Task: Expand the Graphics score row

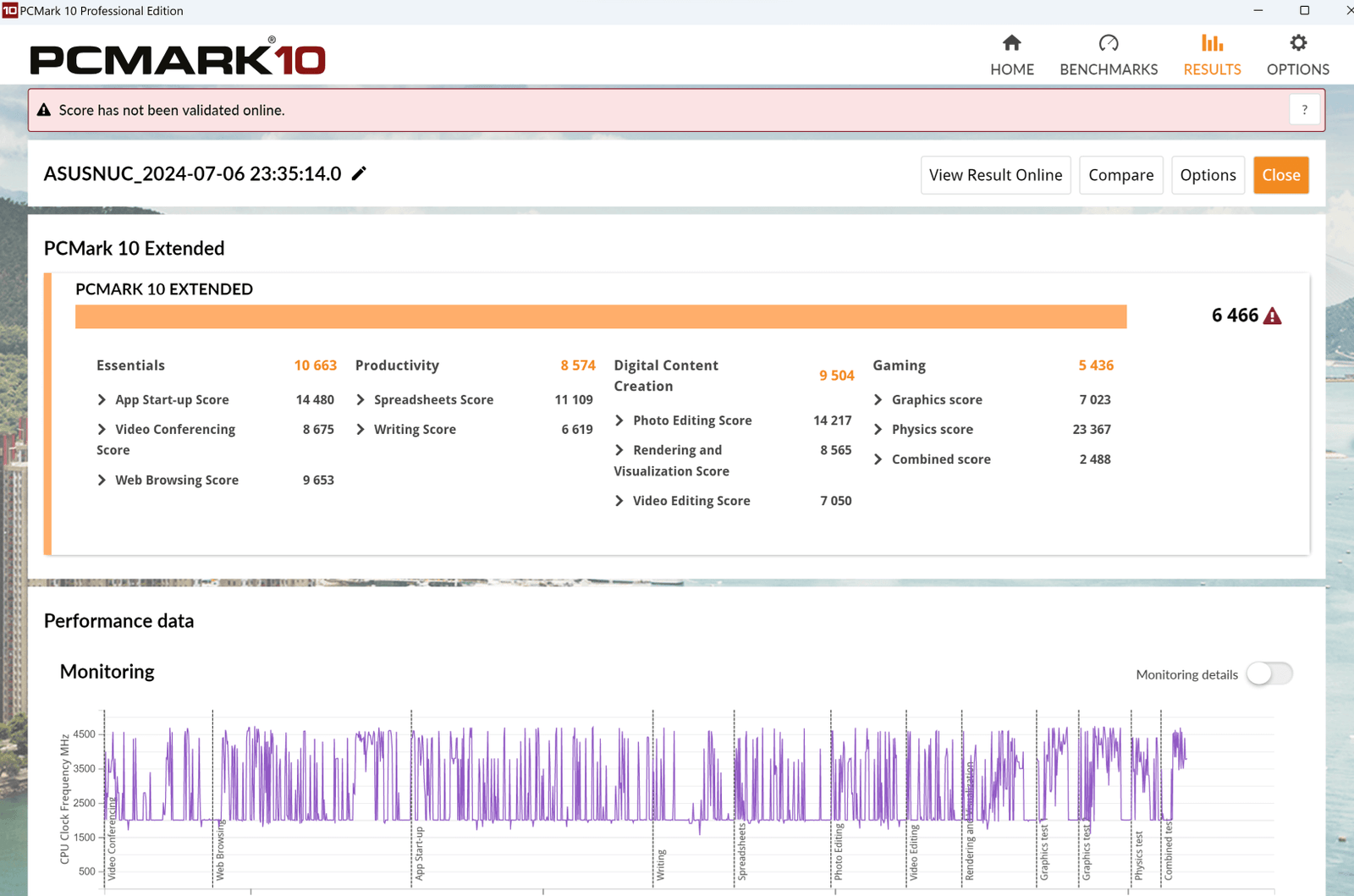Action: [878, 400]
